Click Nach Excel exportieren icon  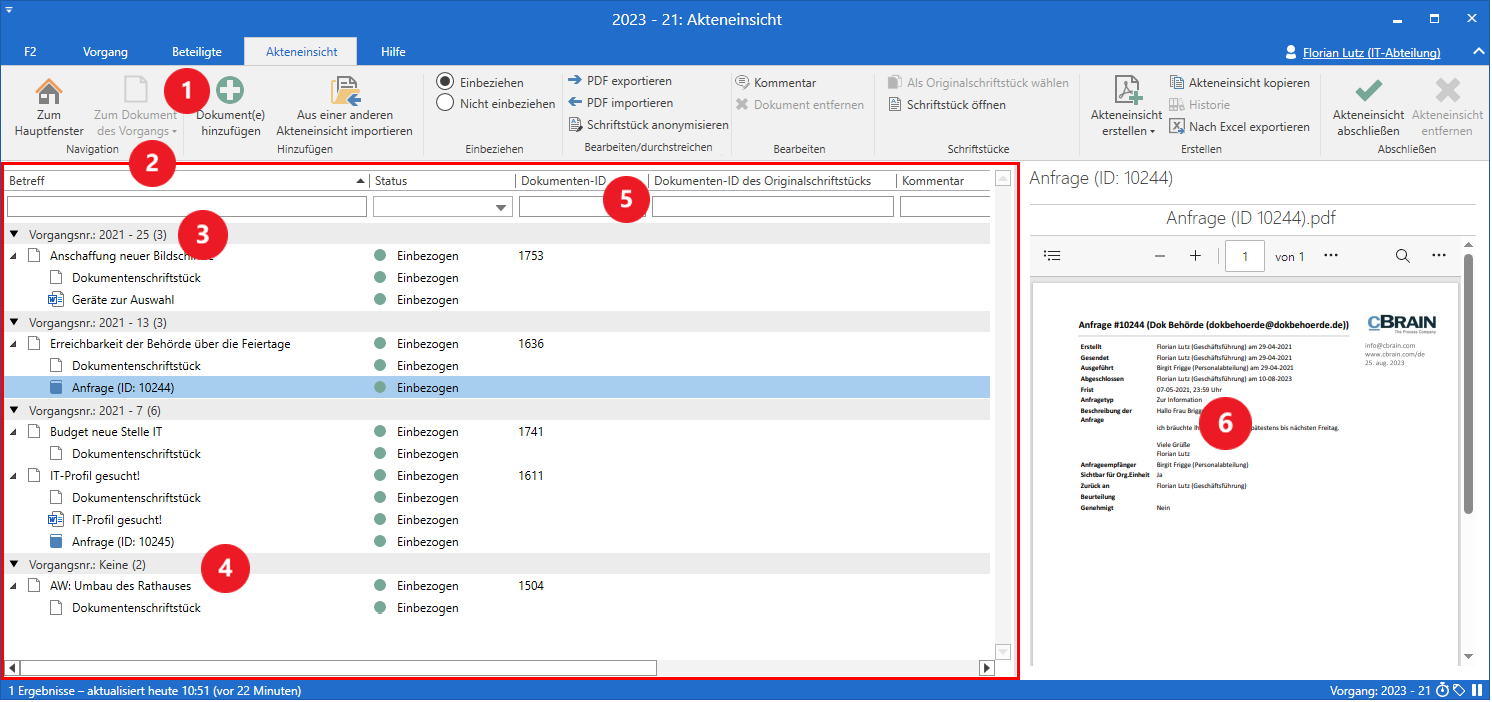click(x=1177, y=127)
